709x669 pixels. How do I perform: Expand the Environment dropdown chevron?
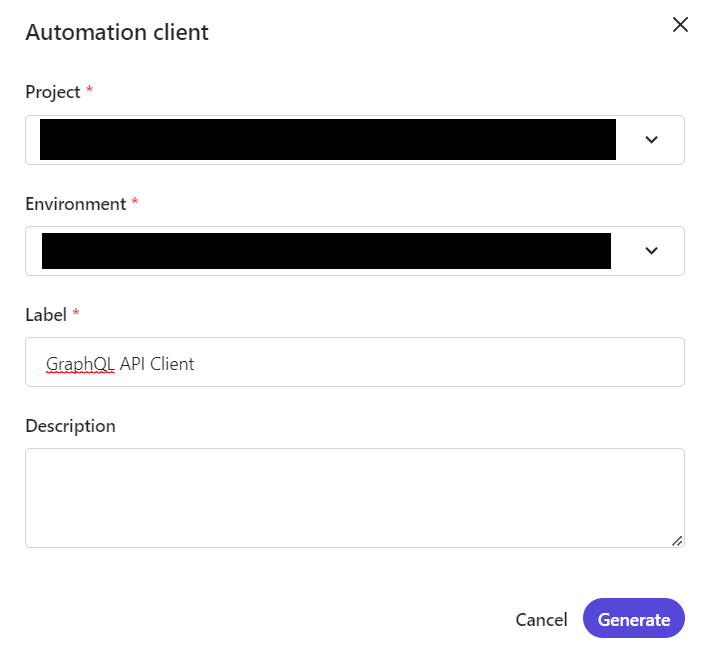click(651, 251)
